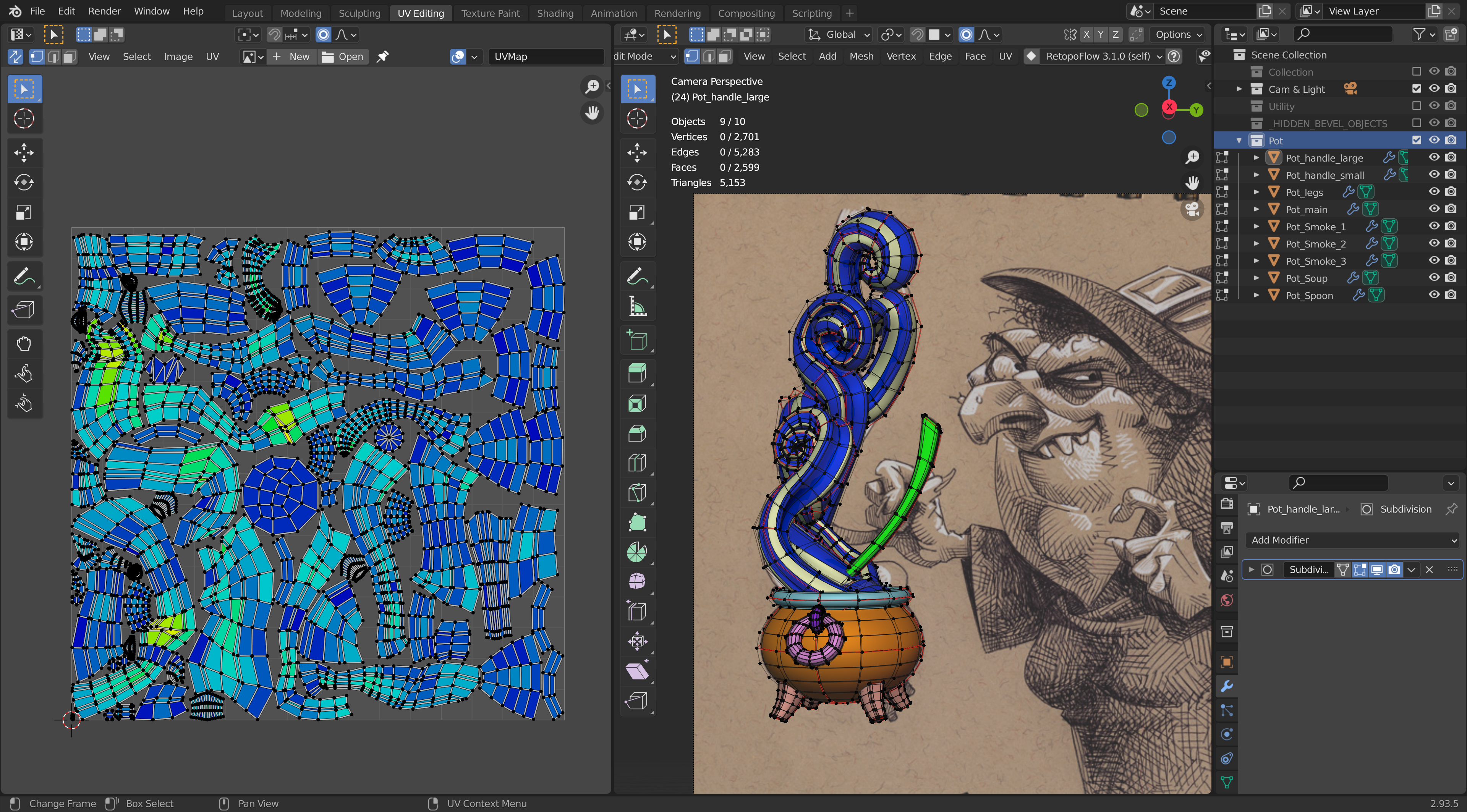
Task: Select the Grab sculpt tool in UV editor
Action: 23,343
